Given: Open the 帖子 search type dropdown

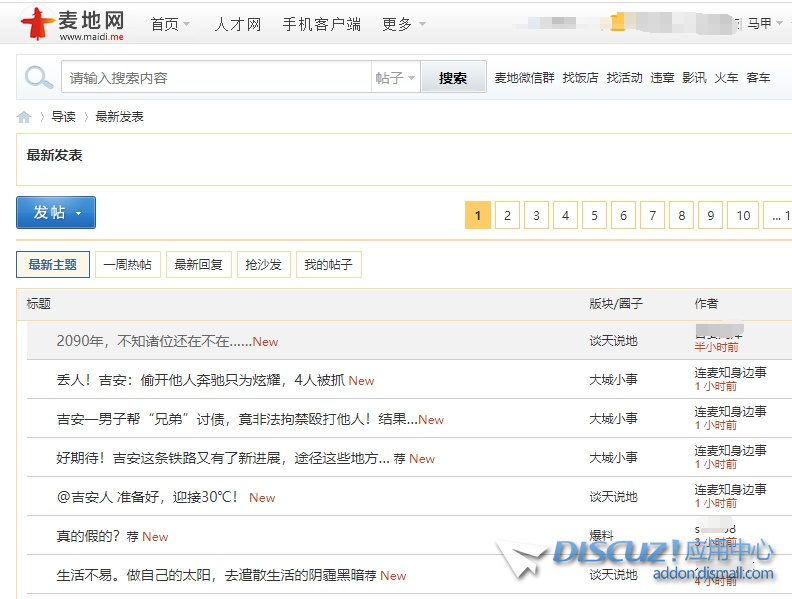Looking at the screenshot, I should 395,78.
